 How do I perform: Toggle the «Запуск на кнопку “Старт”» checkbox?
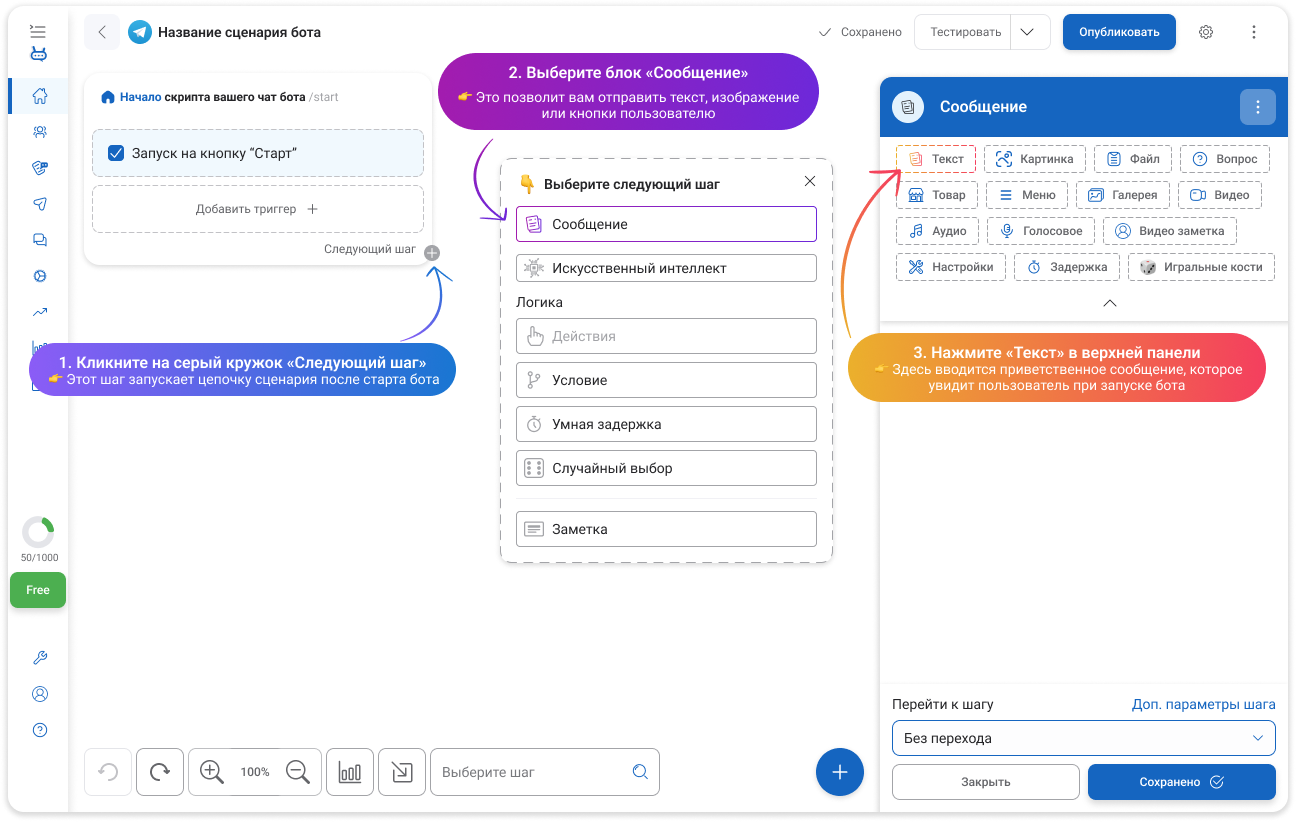(116, 154)
